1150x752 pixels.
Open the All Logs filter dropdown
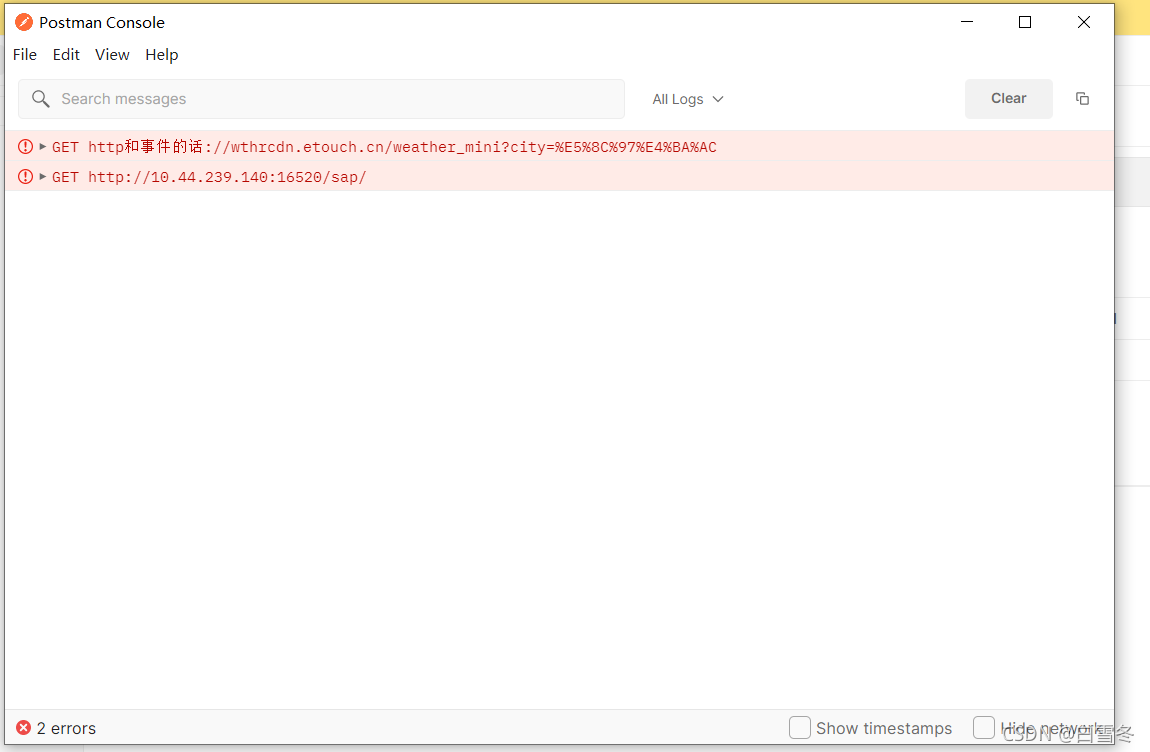tap(687, 99)
